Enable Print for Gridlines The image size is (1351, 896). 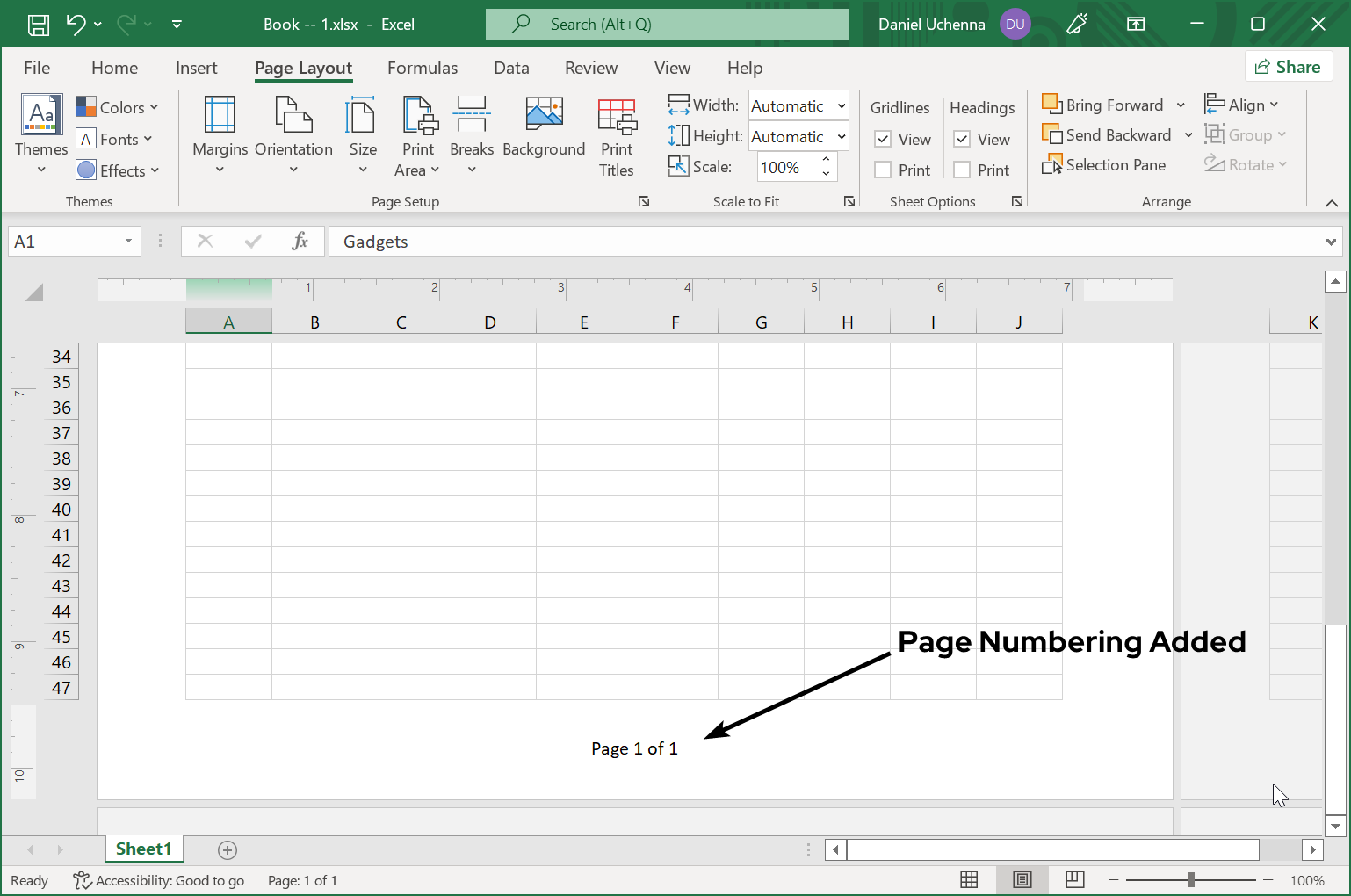click(883, 169)
